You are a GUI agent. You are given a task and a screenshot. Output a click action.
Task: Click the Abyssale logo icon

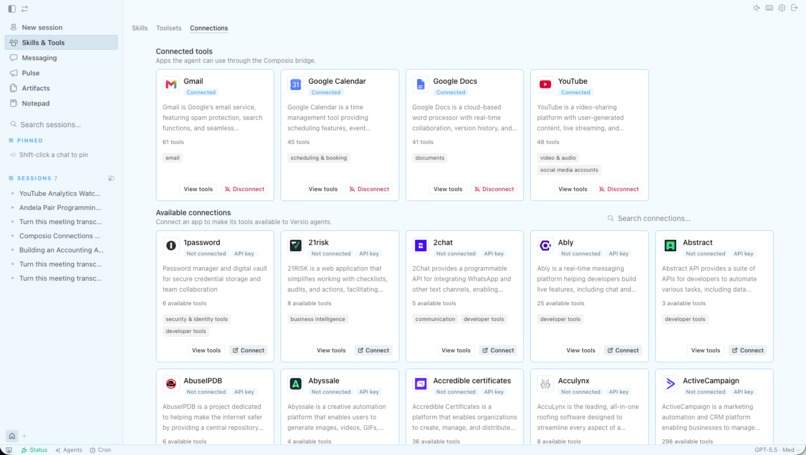click(296, 384)
